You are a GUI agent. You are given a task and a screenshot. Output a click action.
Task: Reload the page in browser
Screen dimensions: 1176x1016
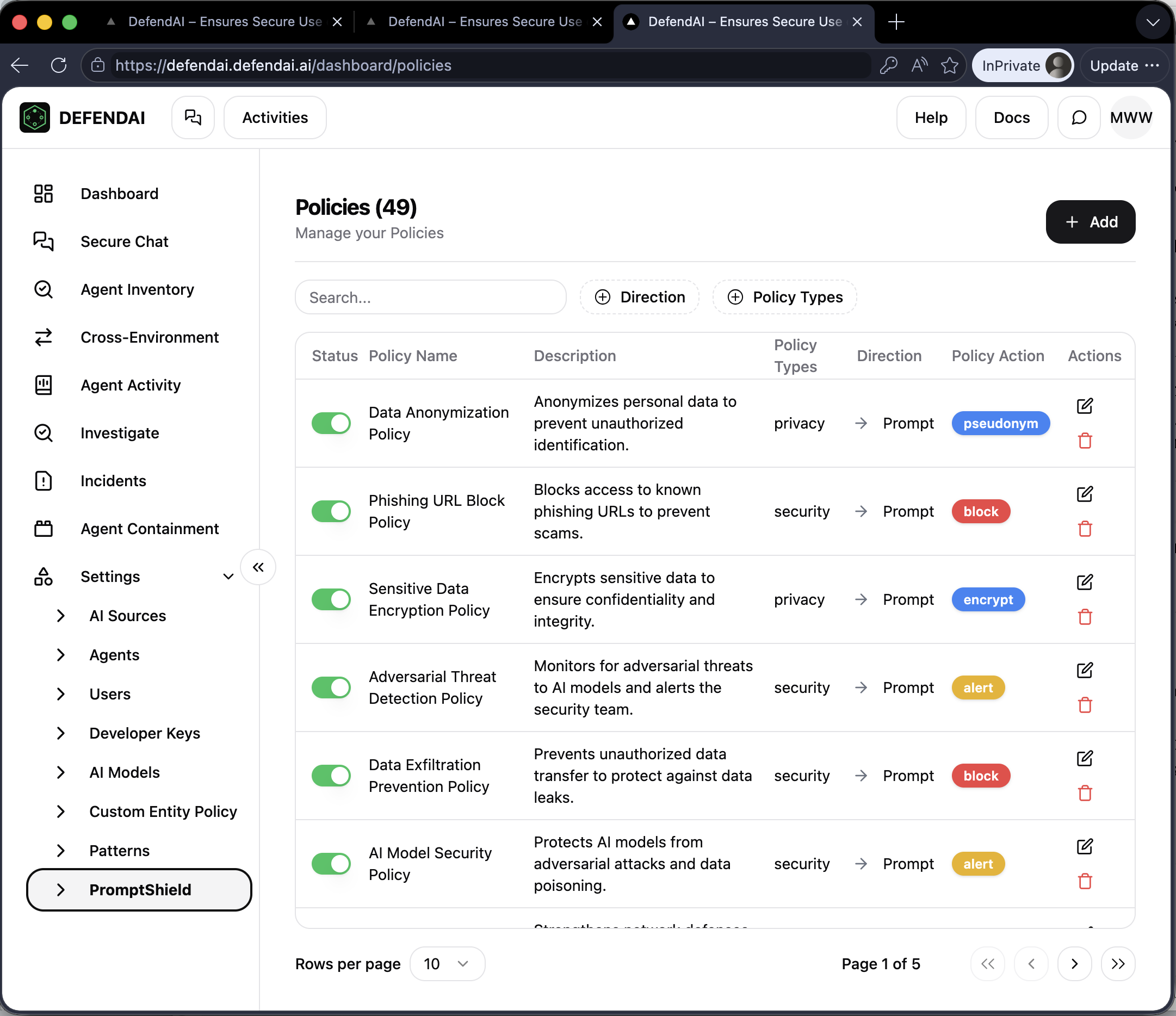59,65
